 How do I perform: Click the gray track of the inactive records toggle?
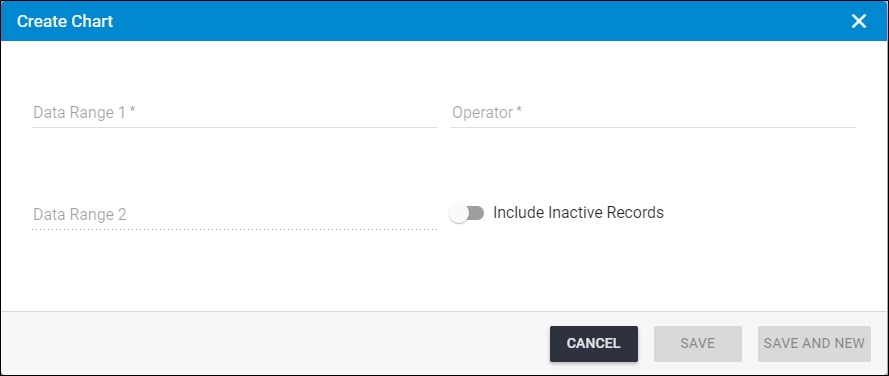point(477,213)
